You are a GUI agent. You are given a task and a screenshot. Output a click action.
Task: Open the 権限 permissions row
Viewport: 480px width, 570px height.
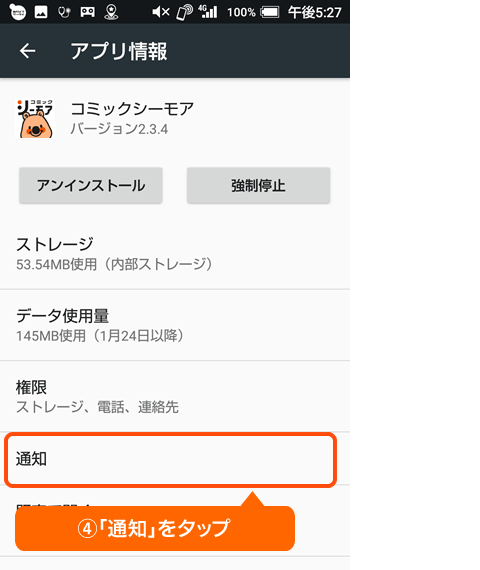click(175, 396)
